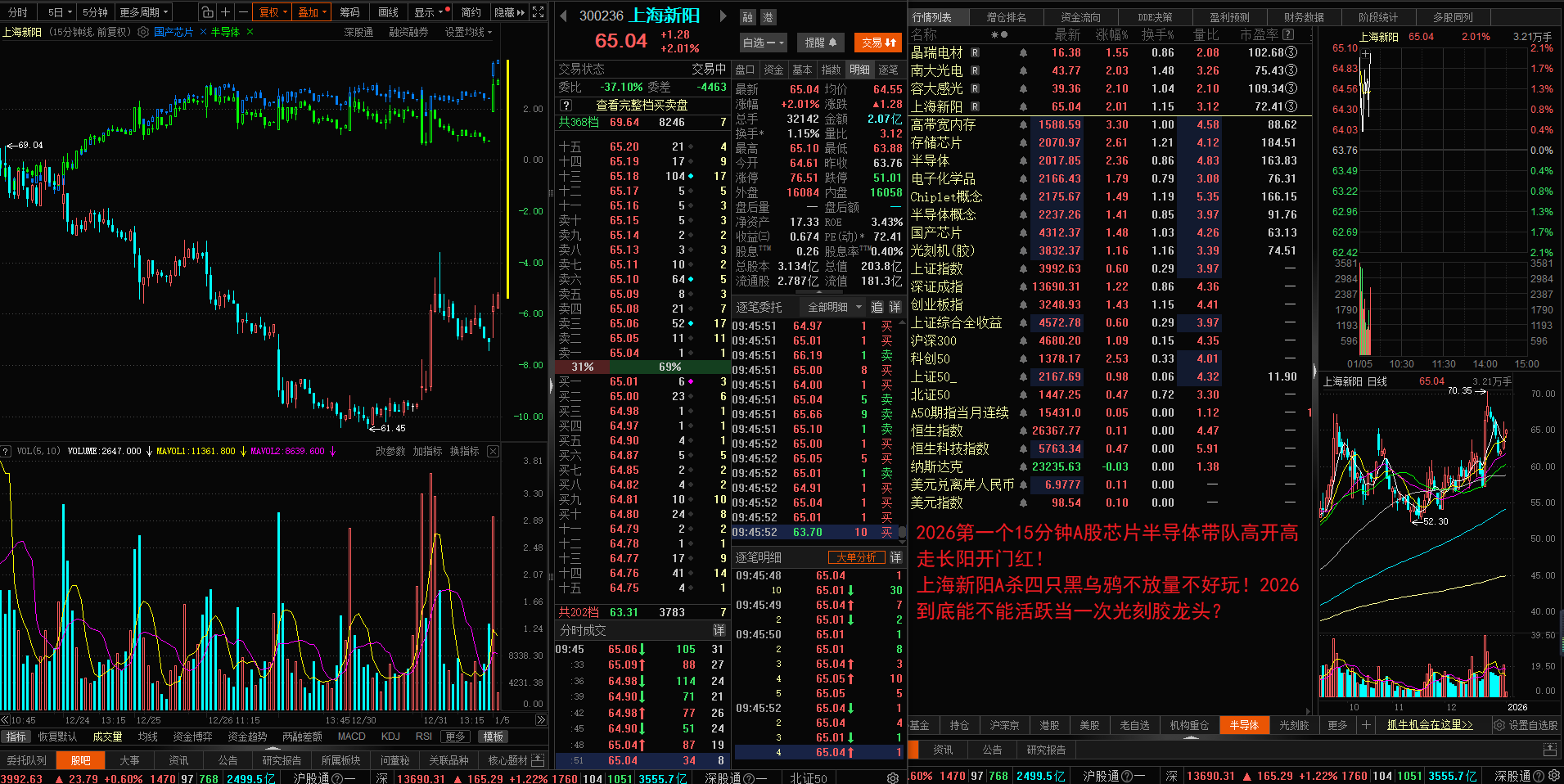The width and height of the screenshot is (1564, 784).
Task: Toggle fullscreen chart icon
Action: pos(538,12)
